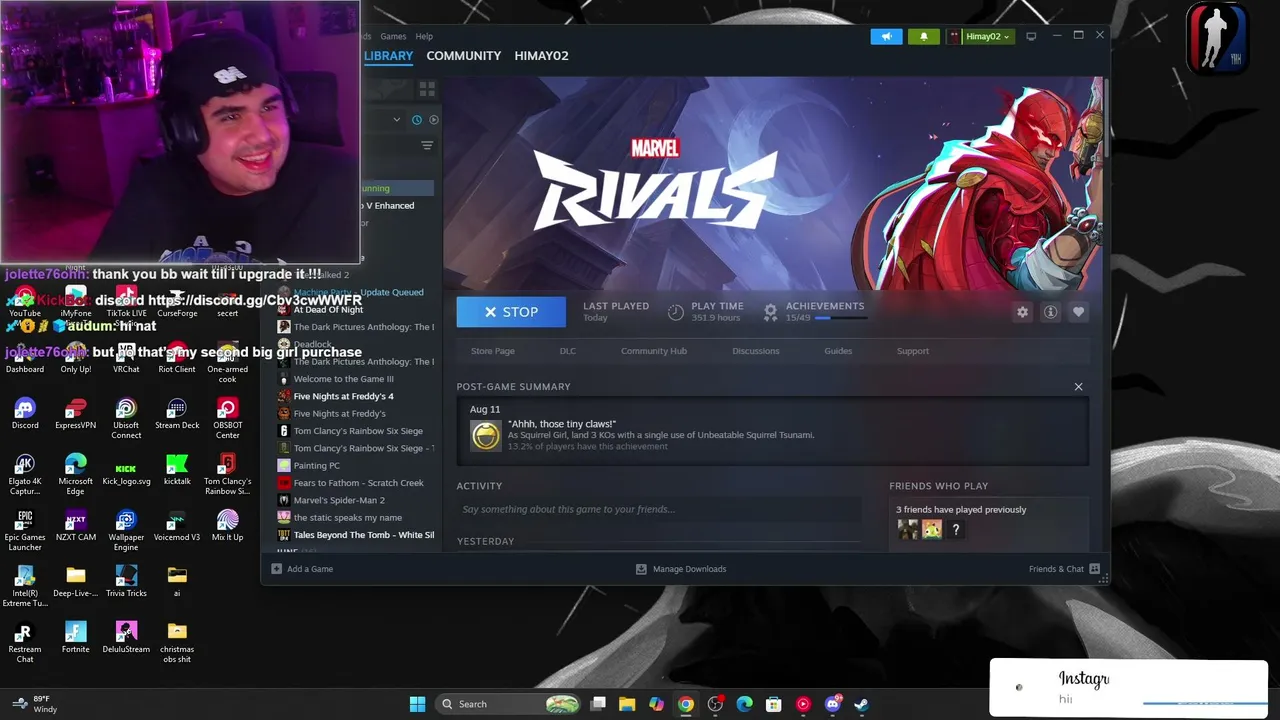Screen dimensions: 1280x720
Task: Open the OBSBOT Center desktop shortcut
Action: tap(228, 418)
